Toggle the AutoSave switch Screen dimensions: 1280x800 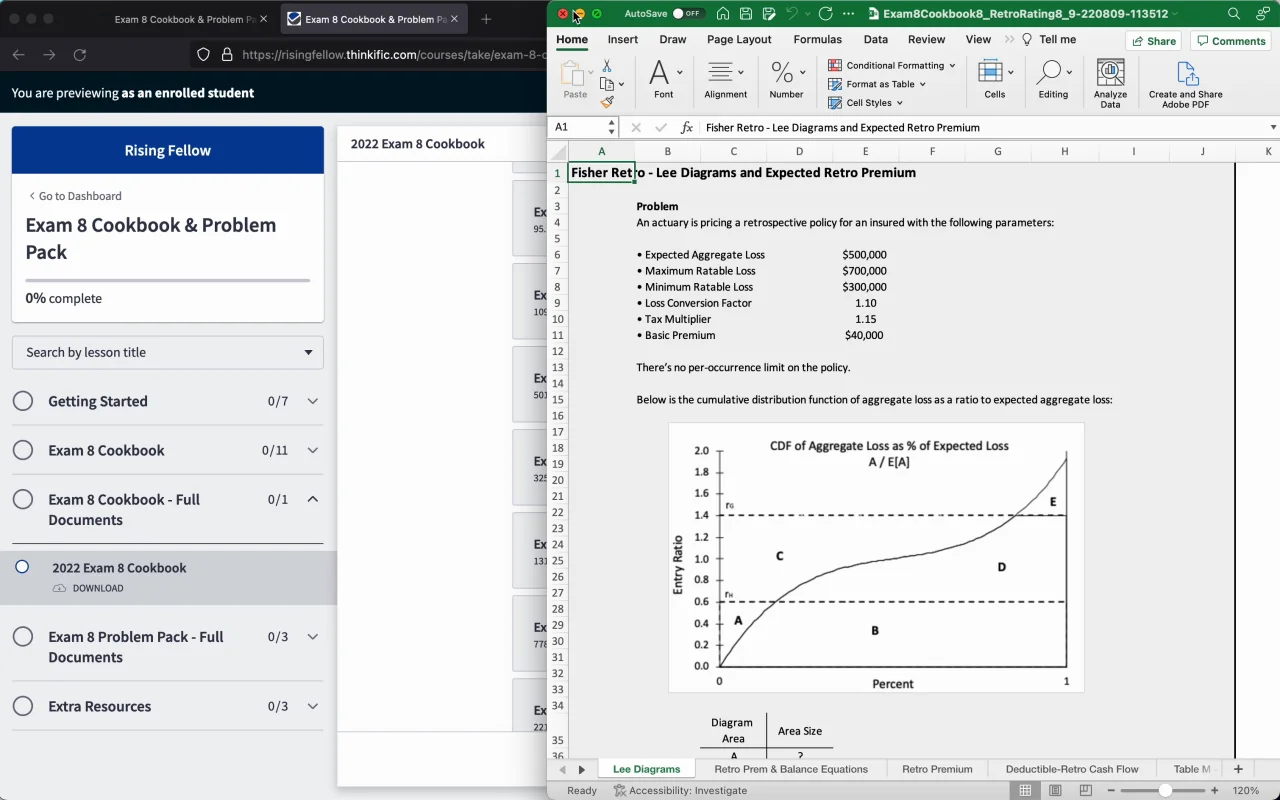click(x=687, y=14)
